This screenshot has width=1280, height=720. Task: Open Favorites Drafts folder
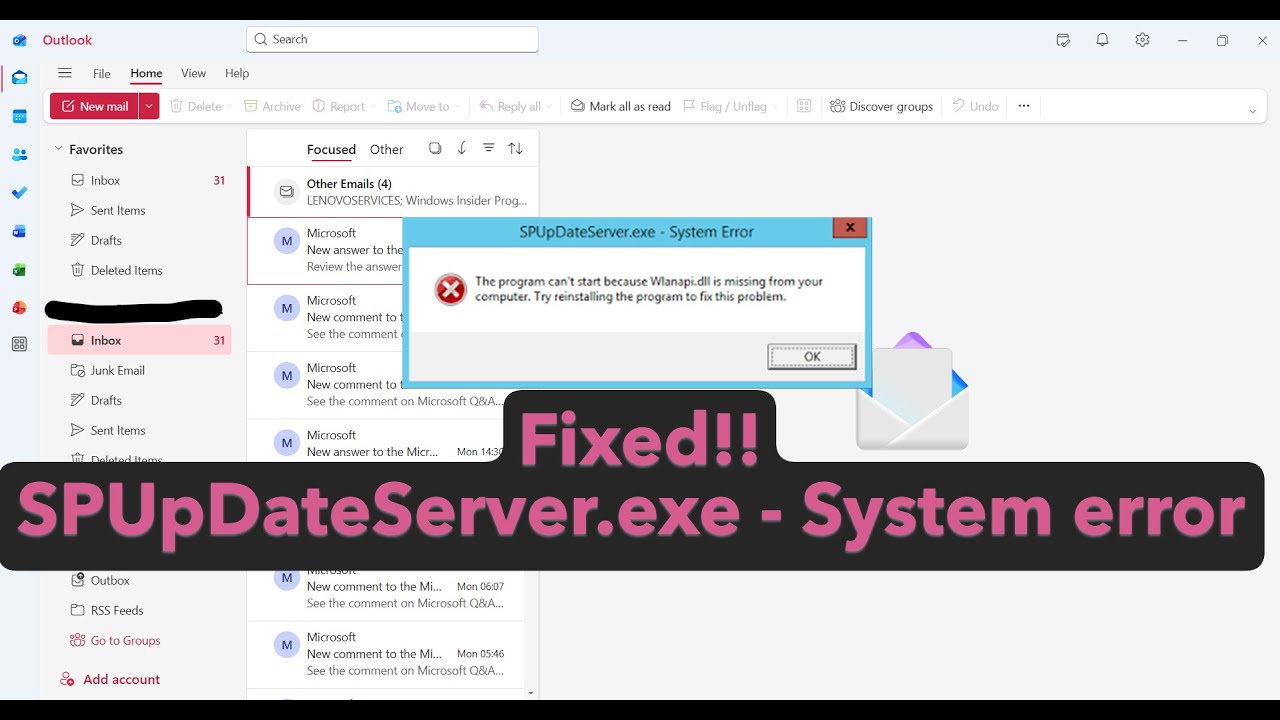(x=140, y=240)
